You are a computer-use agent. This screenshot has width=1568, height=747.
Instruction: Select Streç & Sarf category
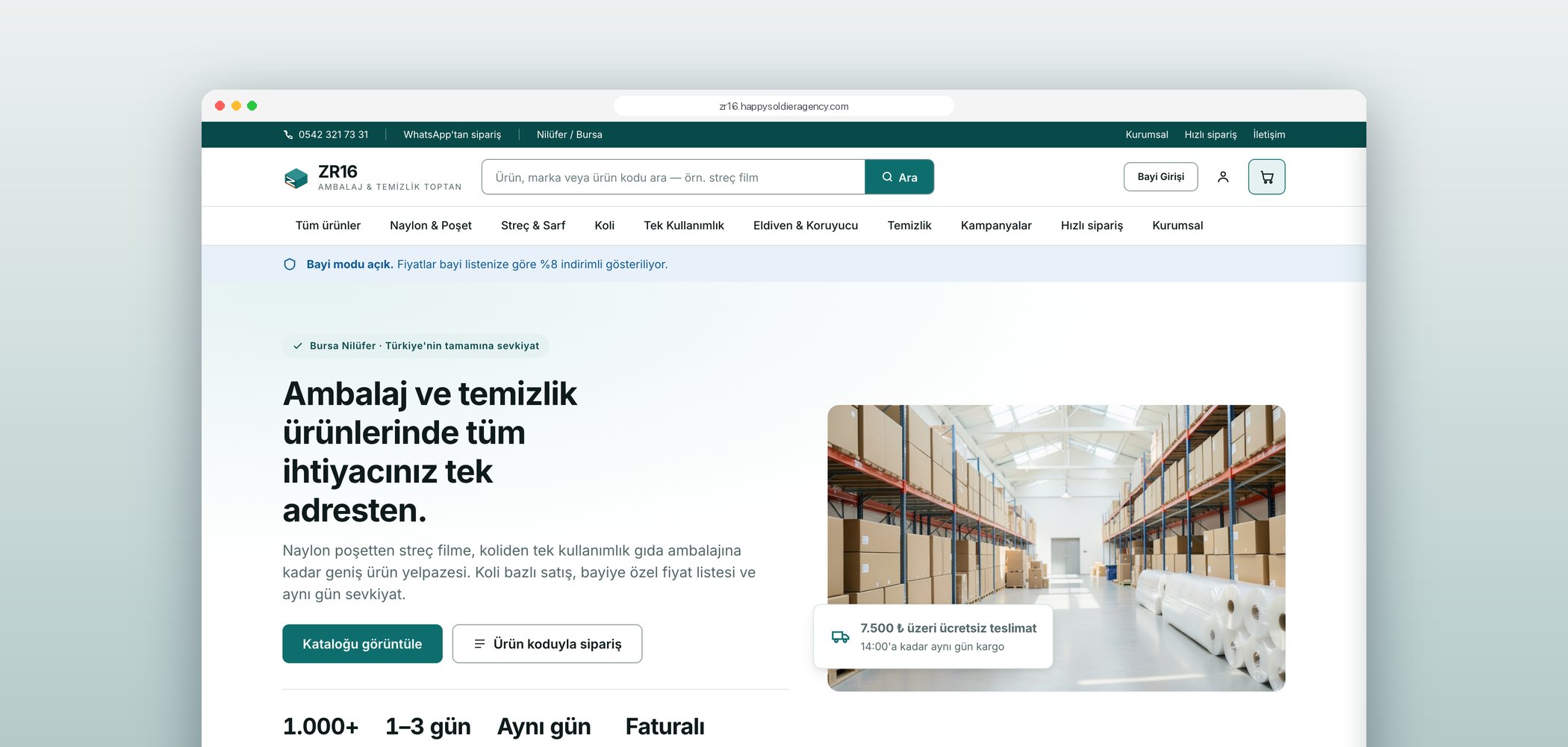click(x=533, y=226)
